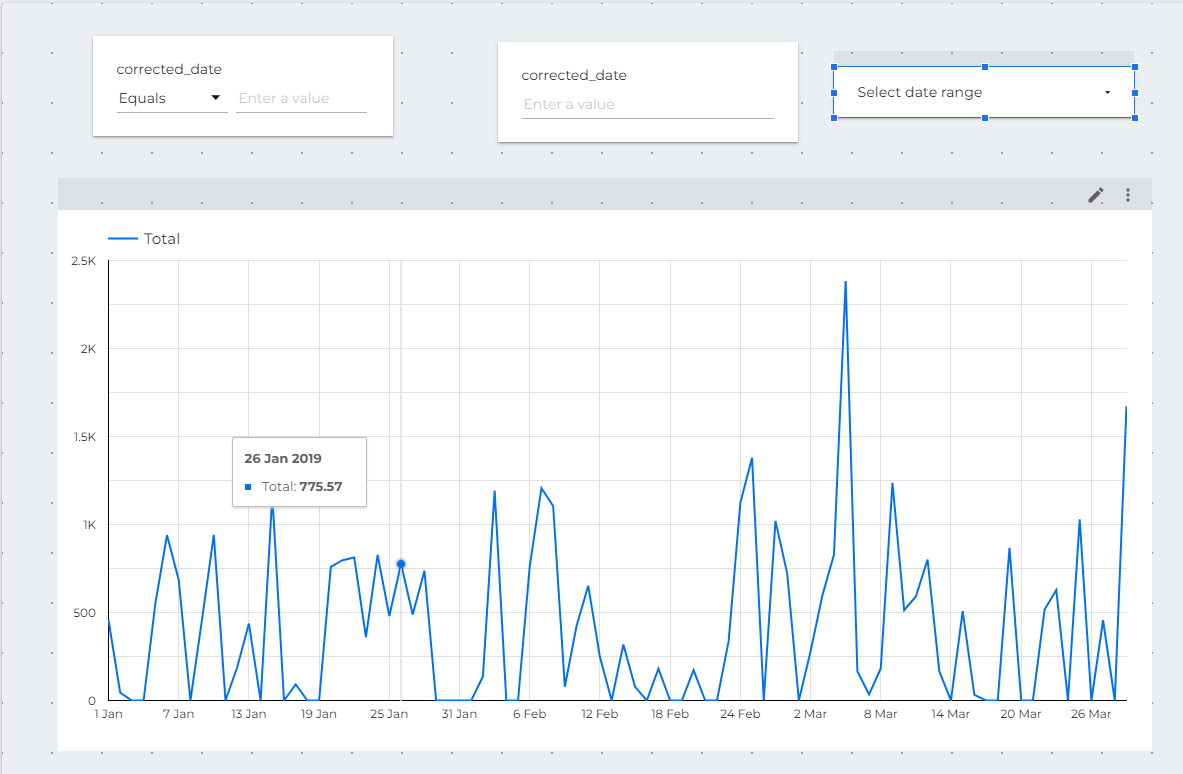Image resolution: width=1183 pixels, height=774 pixels.
Task: Open the three-dot chart options menu
Action: [1128, 195]
